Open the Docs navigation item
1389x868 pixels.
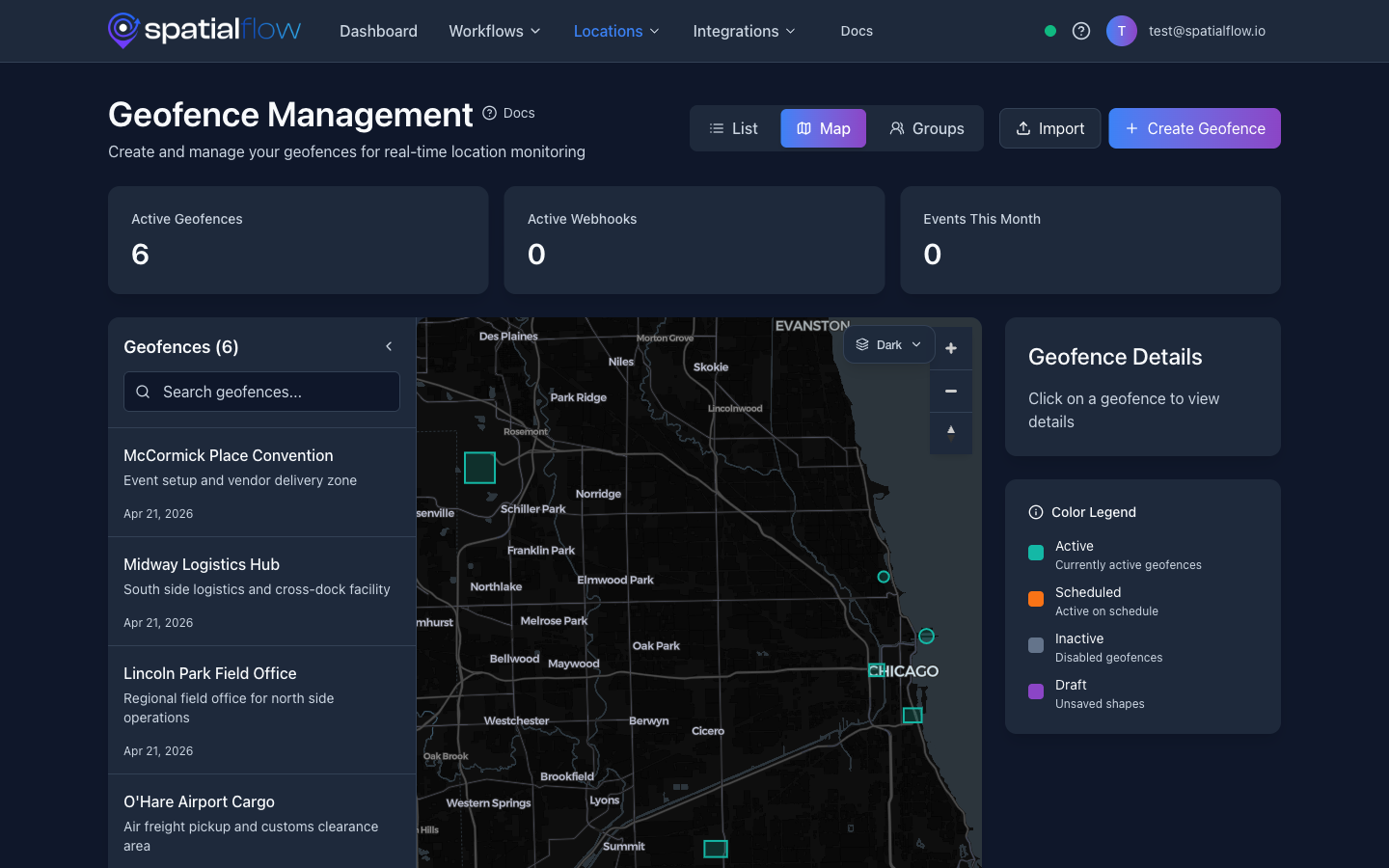857,31
